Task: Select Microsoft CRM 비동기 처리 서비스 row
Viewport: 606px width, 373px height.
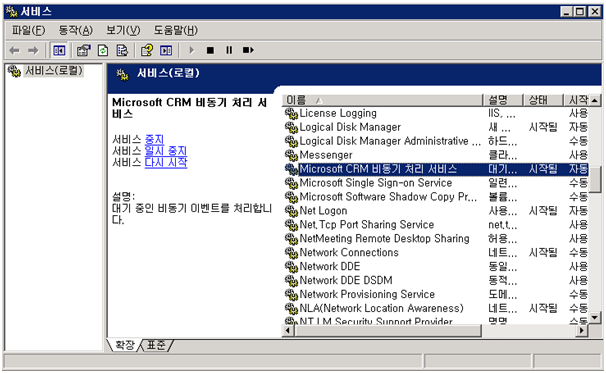Action: click(436, 169)
